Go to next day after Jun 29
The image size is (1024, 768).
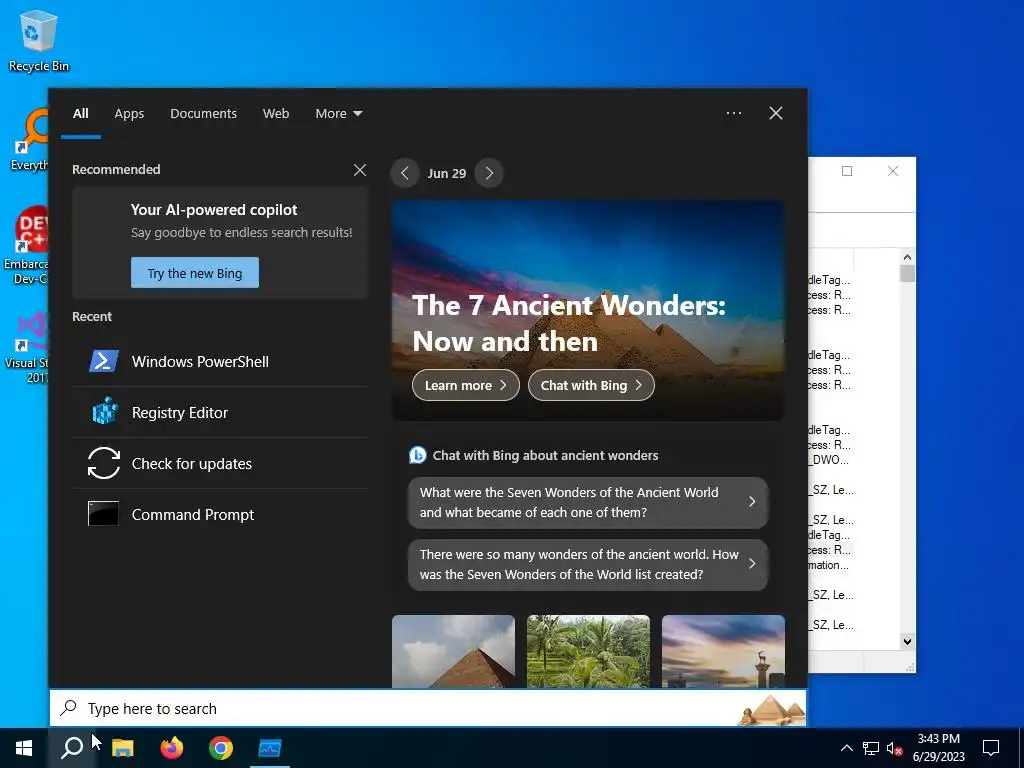(489, 173)
